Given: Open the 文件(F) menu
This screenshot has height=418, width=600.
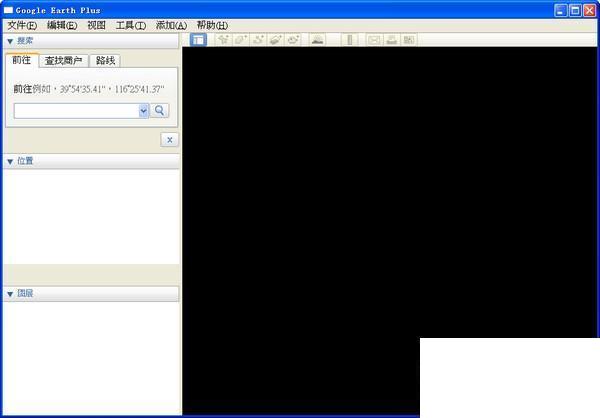Looking at the screenshot, I should [x=22, y=26].
